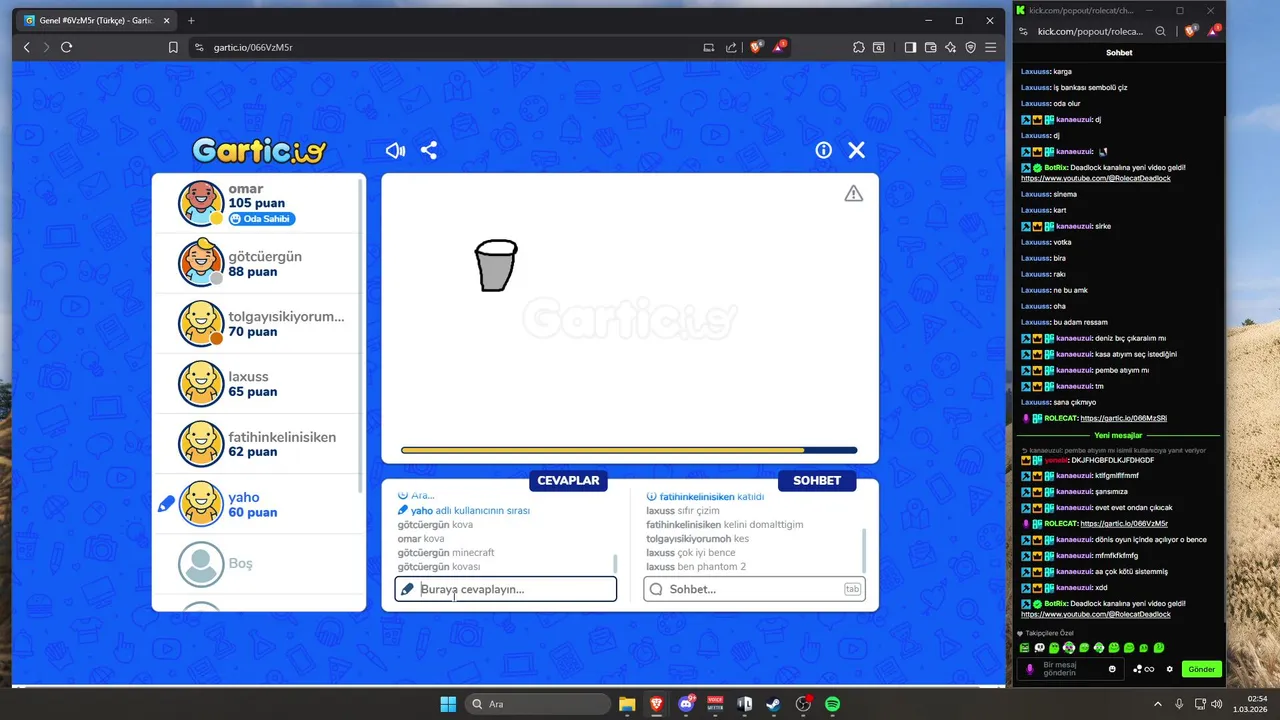Open Brave VPN shield icon
Viewport: 1280px width, 720px height.
(970, 47)
